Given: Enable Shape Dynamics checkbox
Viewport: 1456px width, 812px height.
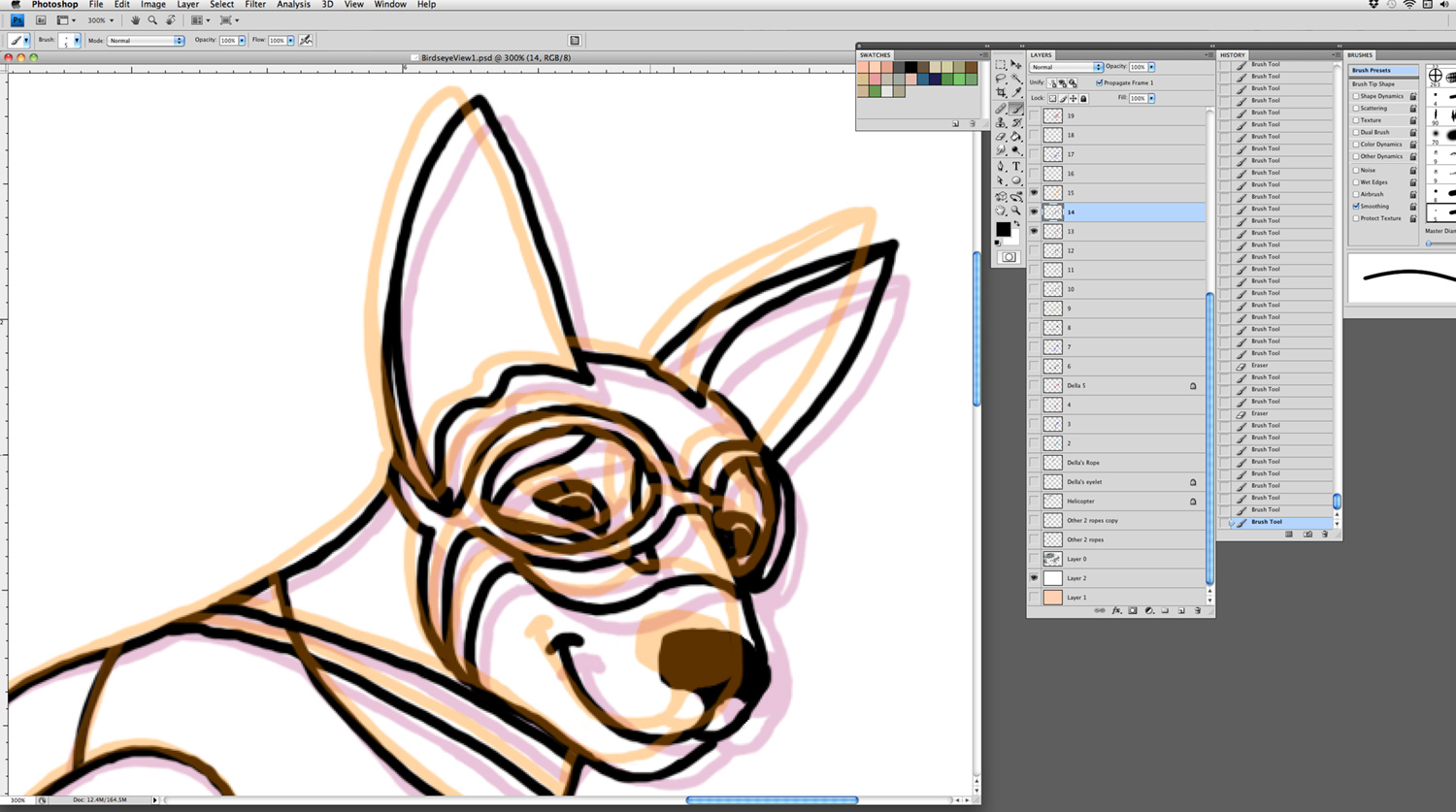Looking at the screenshot, I should tap(1356, 96).
